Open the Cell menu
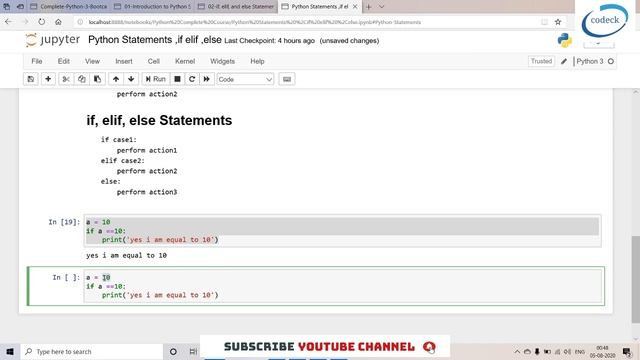 (153, 61)
